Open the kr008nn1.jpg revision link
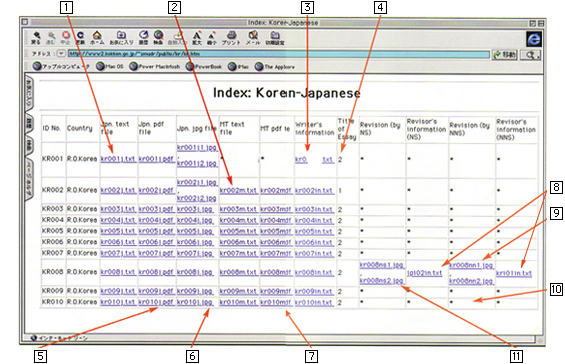 (471, 265)
